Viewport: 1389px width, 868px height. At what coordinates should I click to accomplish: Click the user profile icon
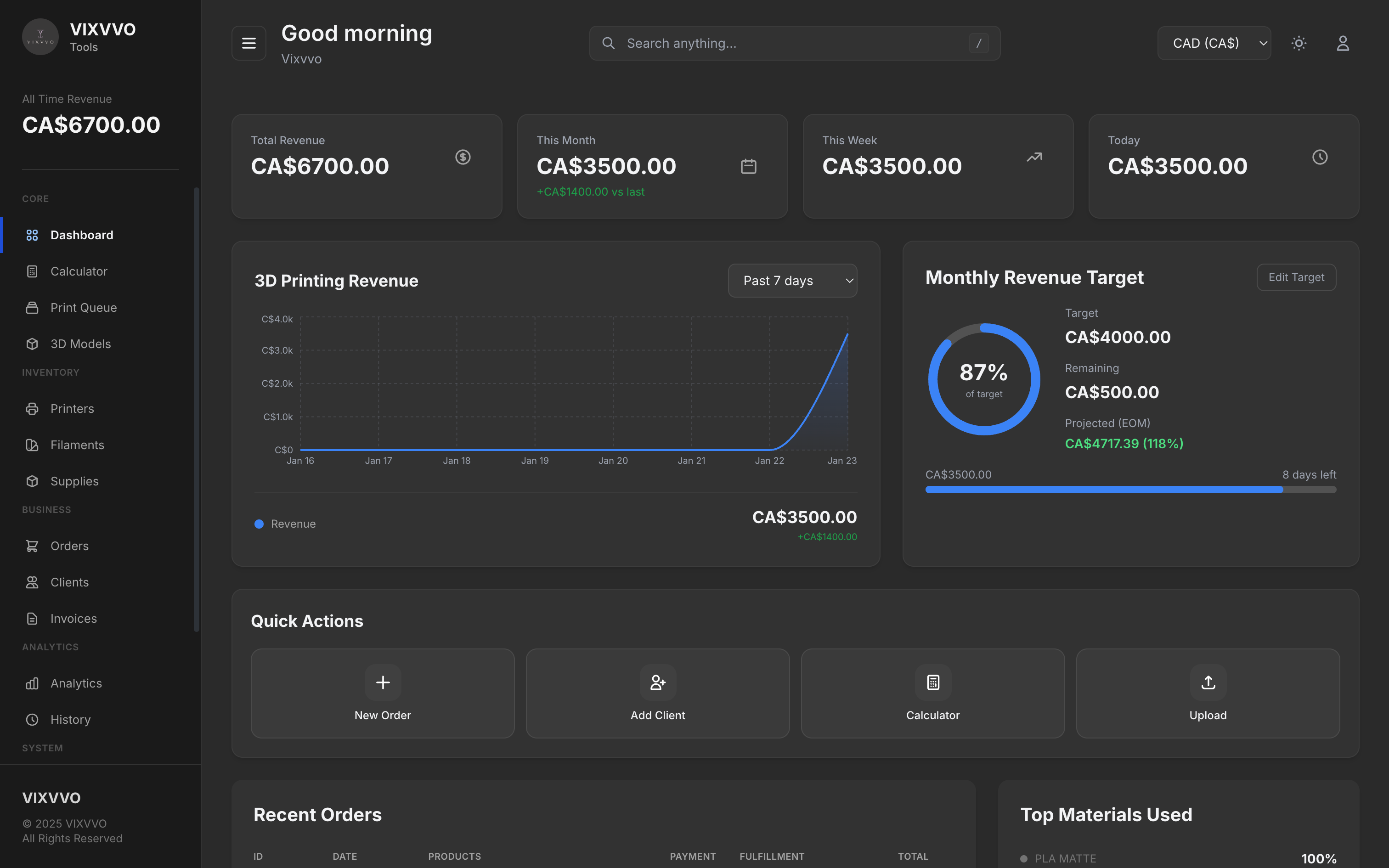point(1343,42)
